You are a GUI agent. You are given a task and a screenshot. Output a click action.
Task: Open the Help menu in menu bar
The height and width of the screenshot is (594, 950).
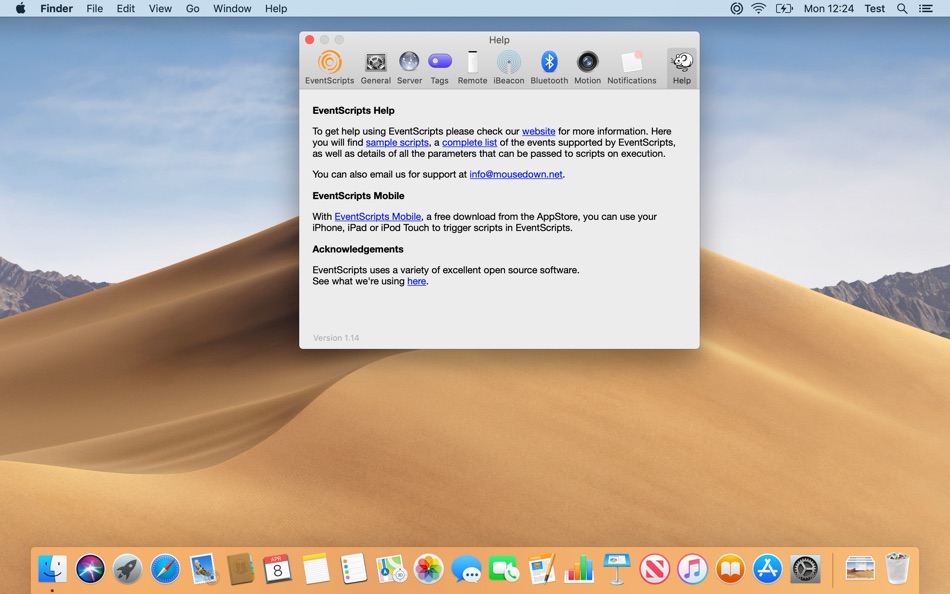pyautogui.click(x=276, y=8)
